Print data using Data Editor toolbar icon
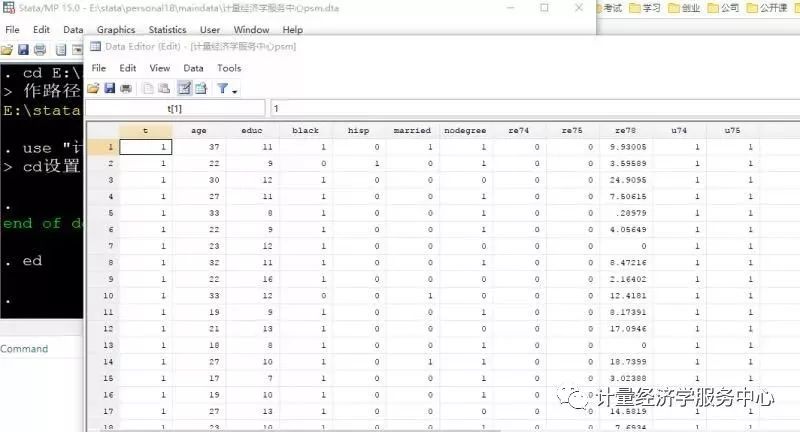This screenshot has height=432, width=800. pos(126,89)
